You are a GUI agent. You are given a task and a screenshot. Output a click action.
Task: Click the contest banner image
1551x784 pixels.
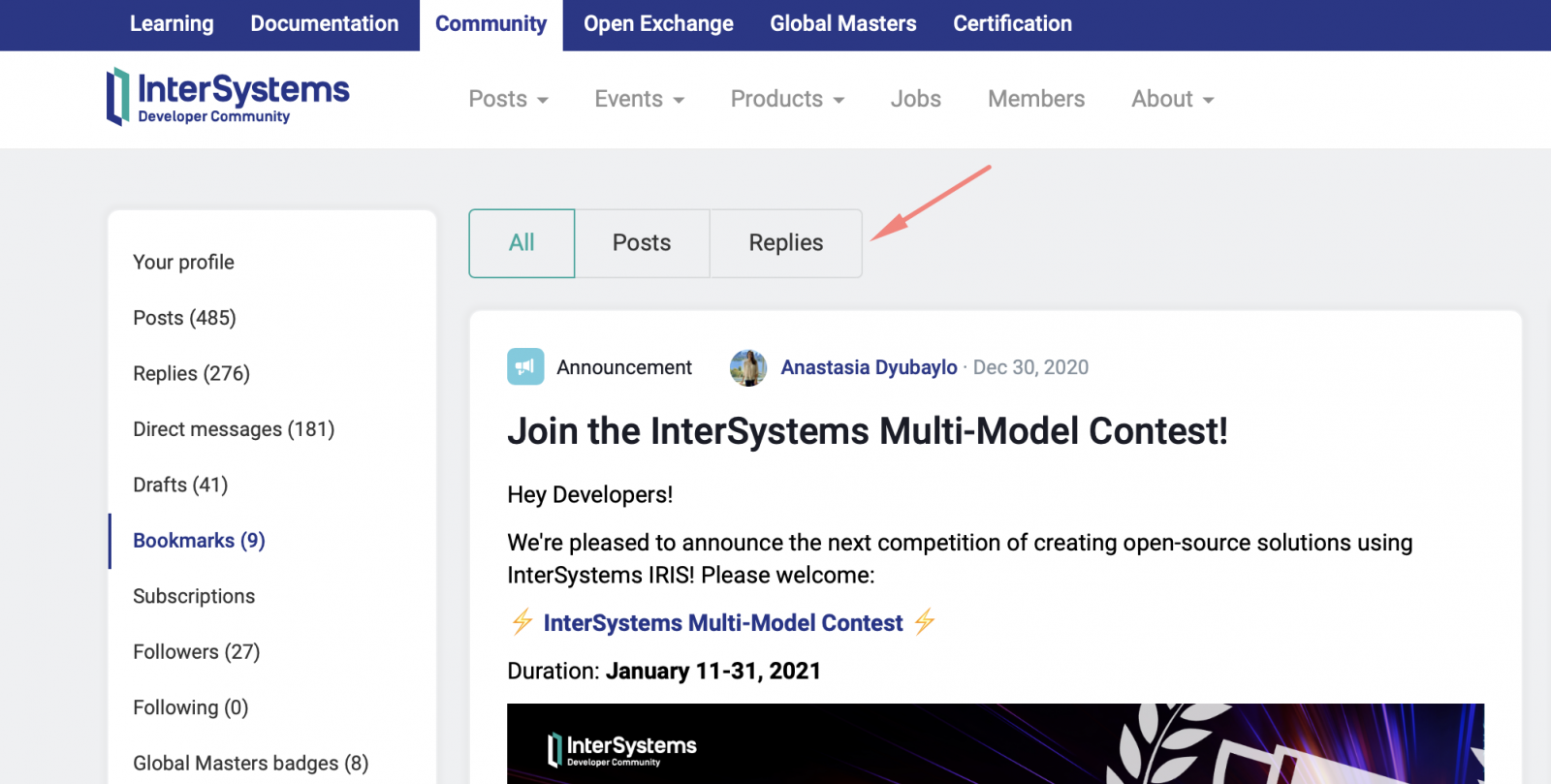(996, 743)
